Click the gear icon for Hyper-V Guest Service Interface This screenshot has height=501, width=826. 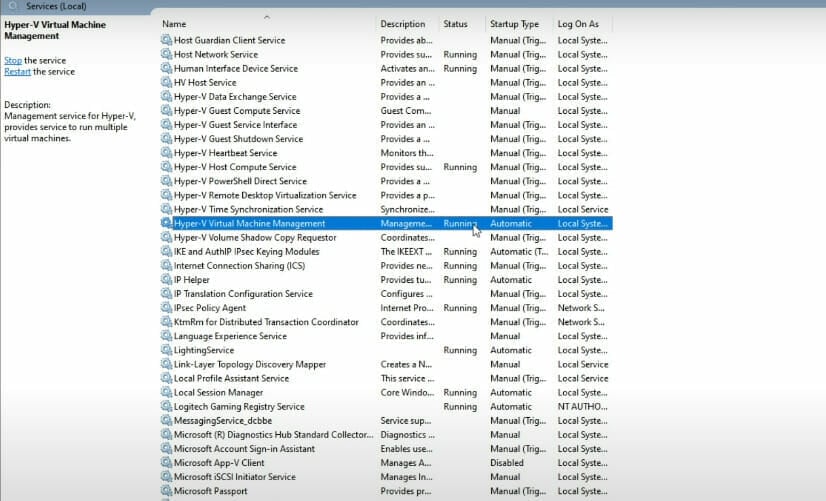(166, 125)
